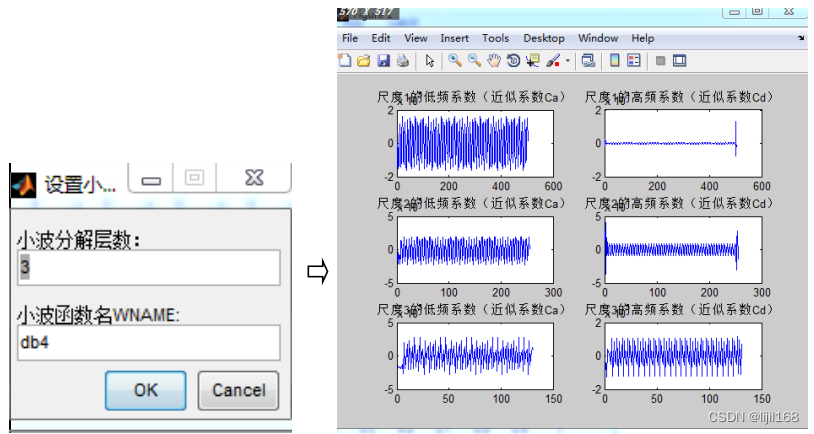Click the scale 1 Ca approximation plot

tap(475, 143)
